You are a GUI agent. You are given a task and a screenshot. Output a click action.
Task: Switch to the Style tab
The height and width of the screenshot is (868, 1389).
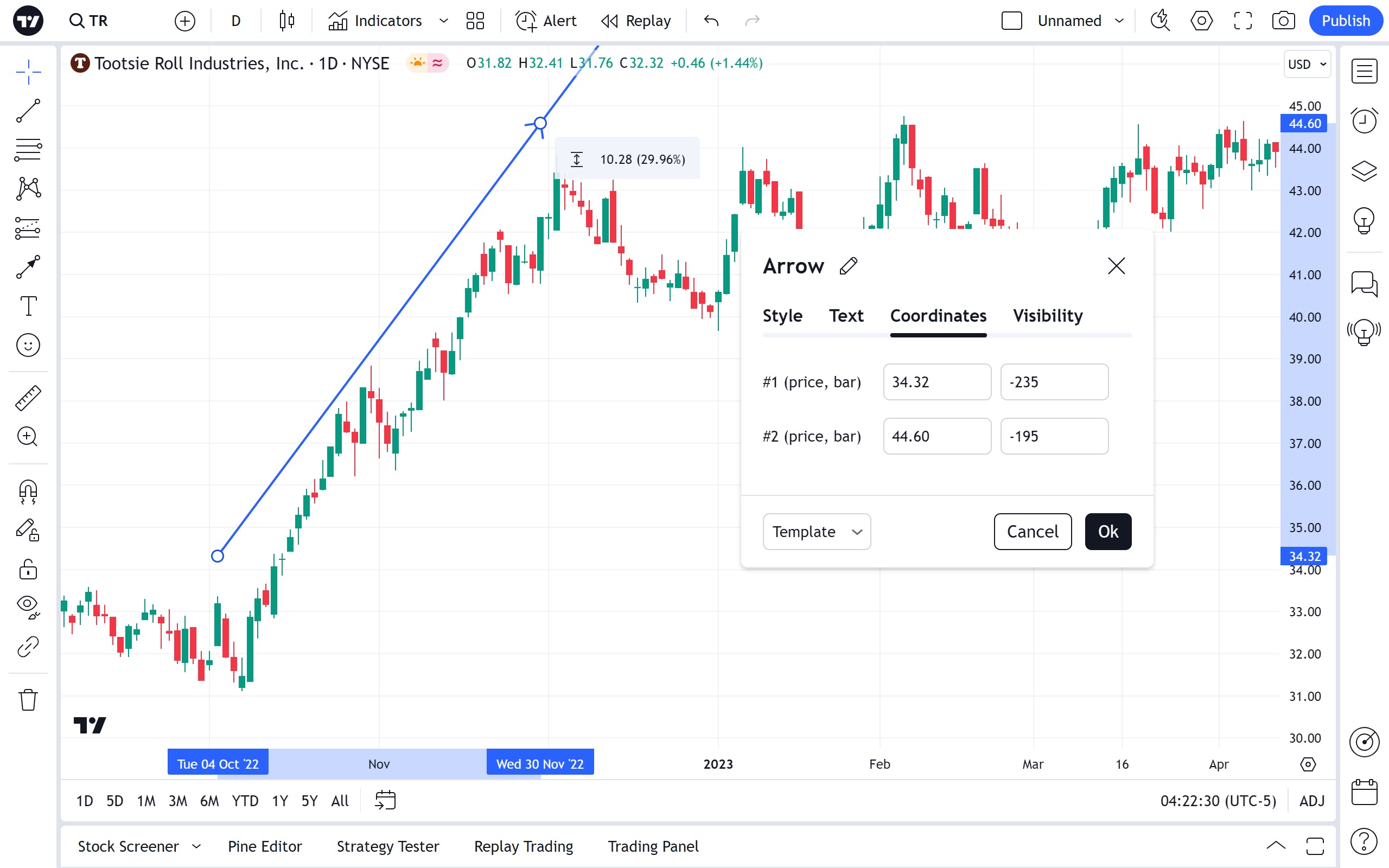pos(782,316)
